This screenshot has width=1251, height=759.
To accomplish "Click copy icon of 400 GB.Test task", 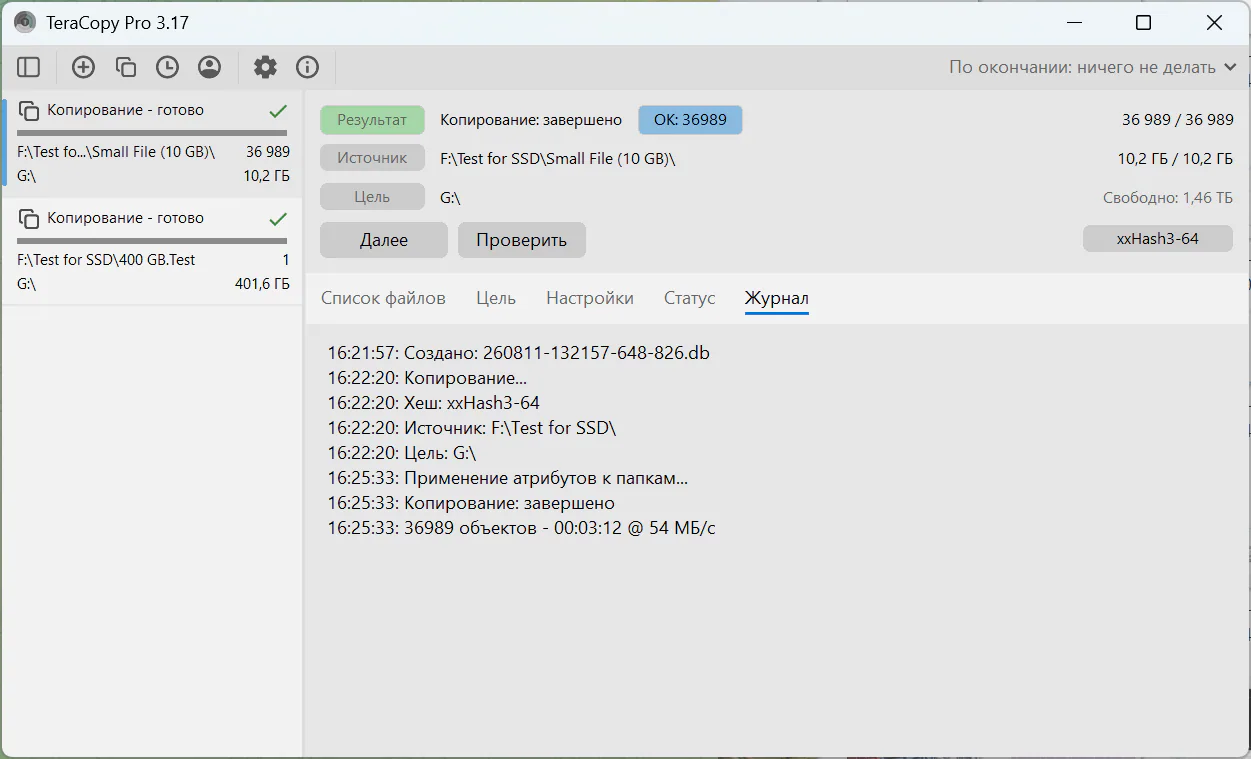I will click(29, 219).
